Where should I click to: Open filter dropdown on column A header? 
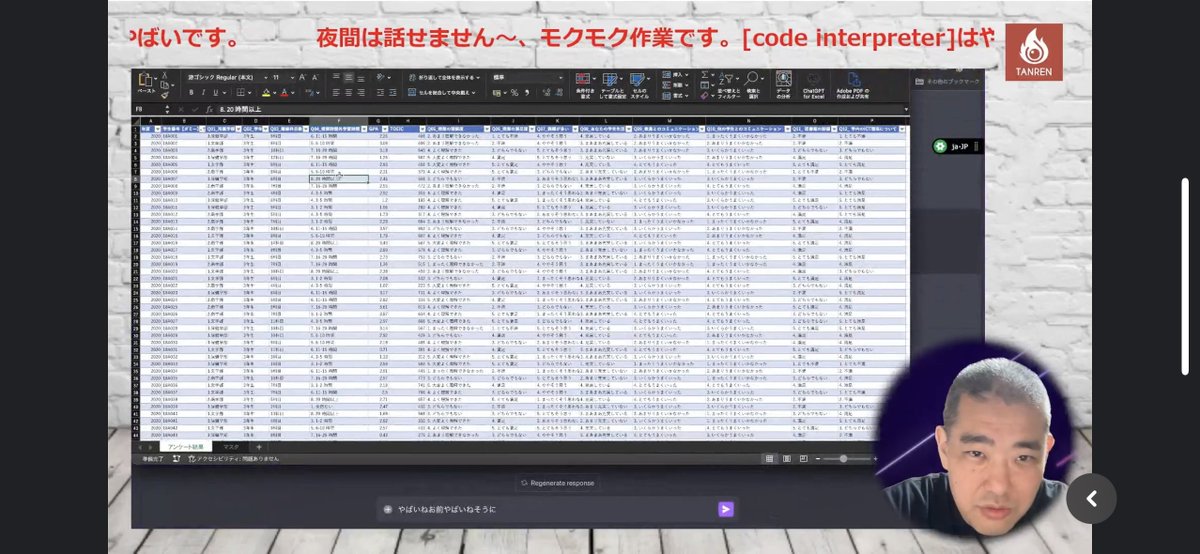point(157,129)
